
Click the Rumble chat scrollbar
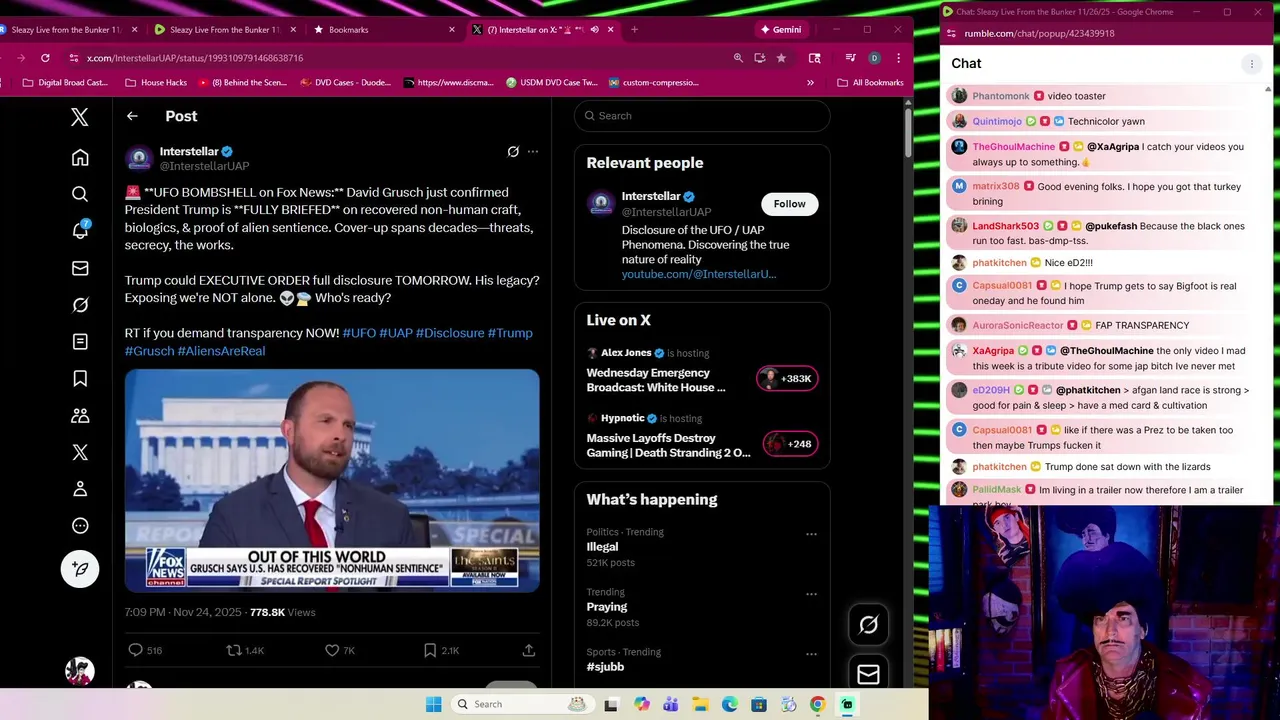point(1268,295)
